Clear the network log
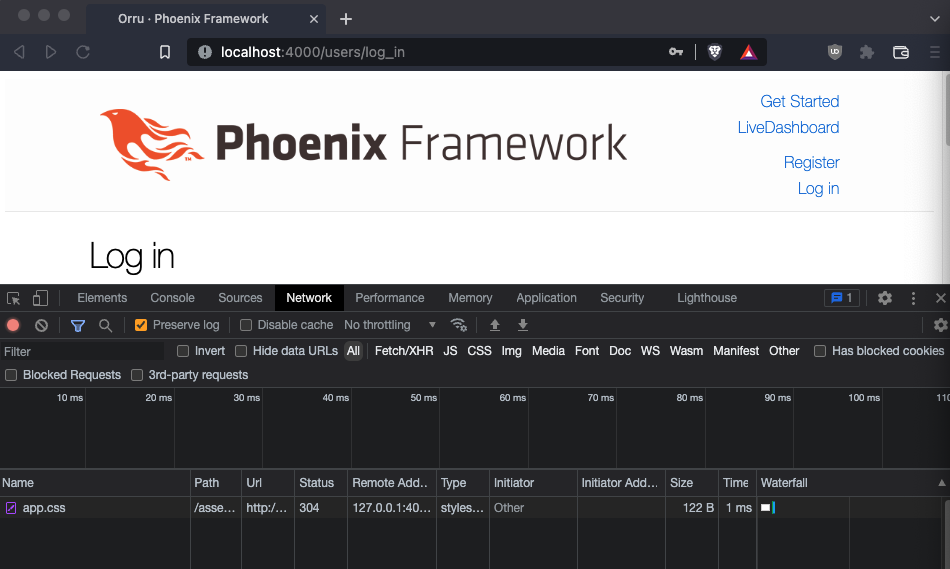This screenshot has height=569, width=950. coord(41,325)
